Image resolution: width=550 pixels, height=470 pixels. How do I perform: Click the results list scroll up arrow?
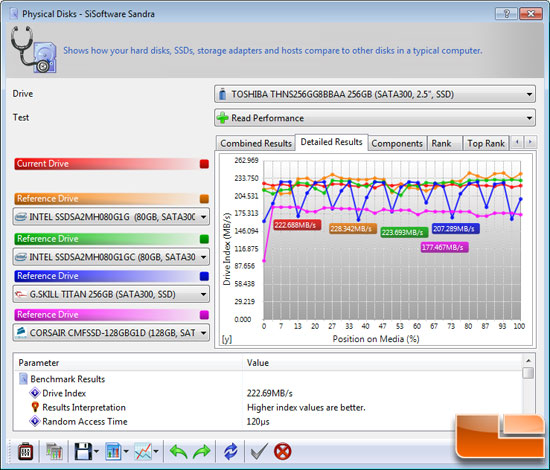(x=529, y=361)
